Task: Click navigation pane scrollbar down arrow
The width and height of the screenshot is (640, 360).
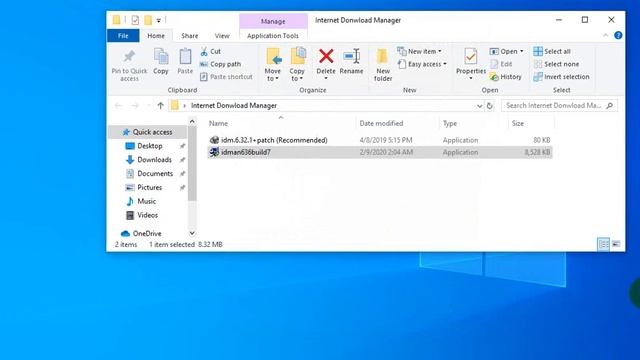Action: coord(192,233)
